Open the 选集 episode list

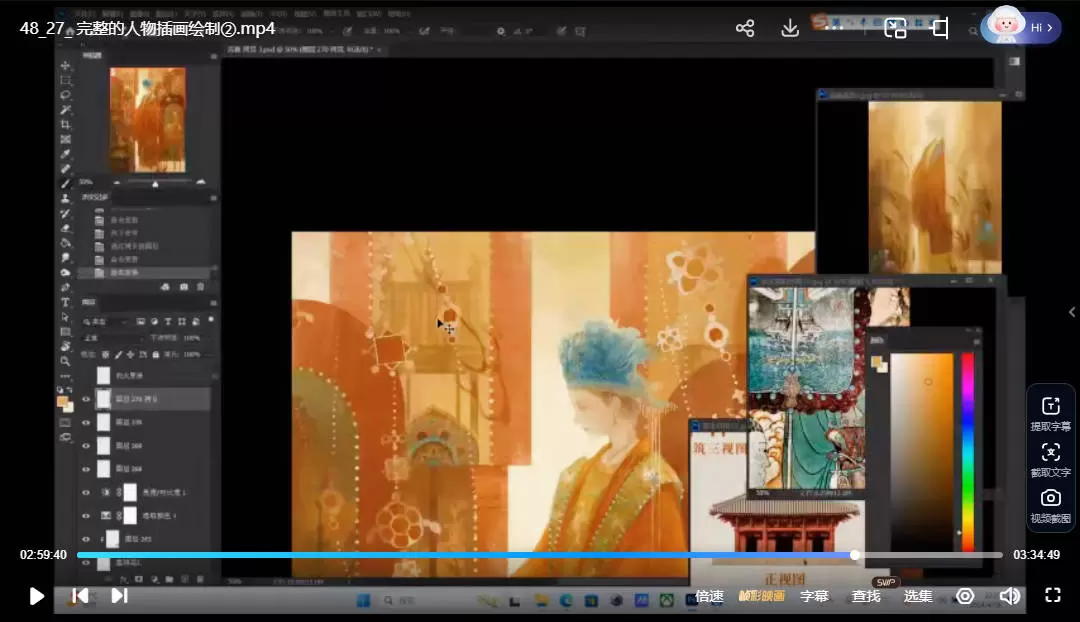pyautogui.click(x=918, y=596)
